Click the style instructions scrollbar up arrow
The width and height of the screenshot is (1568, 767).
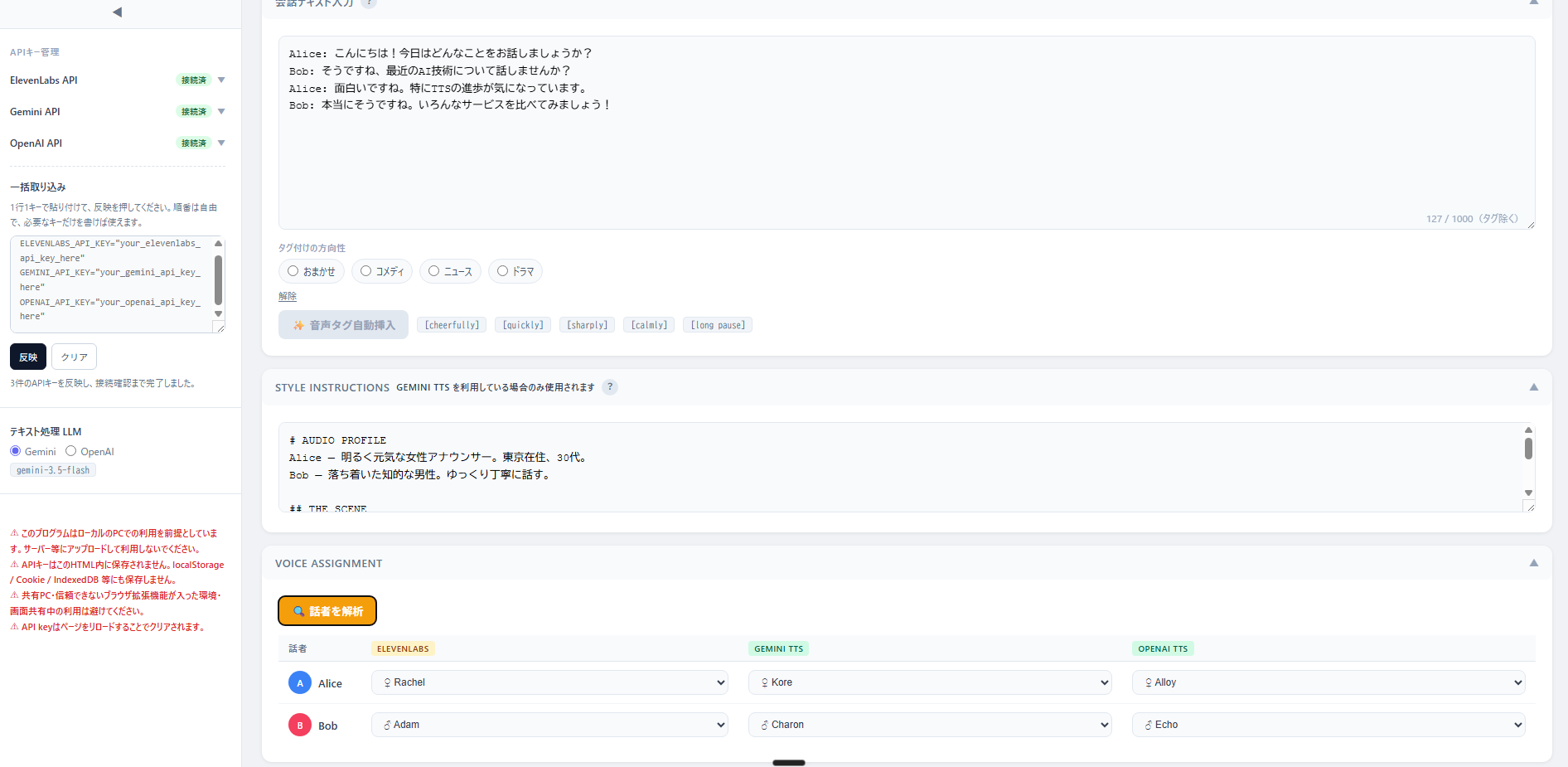pos(1528,430)
